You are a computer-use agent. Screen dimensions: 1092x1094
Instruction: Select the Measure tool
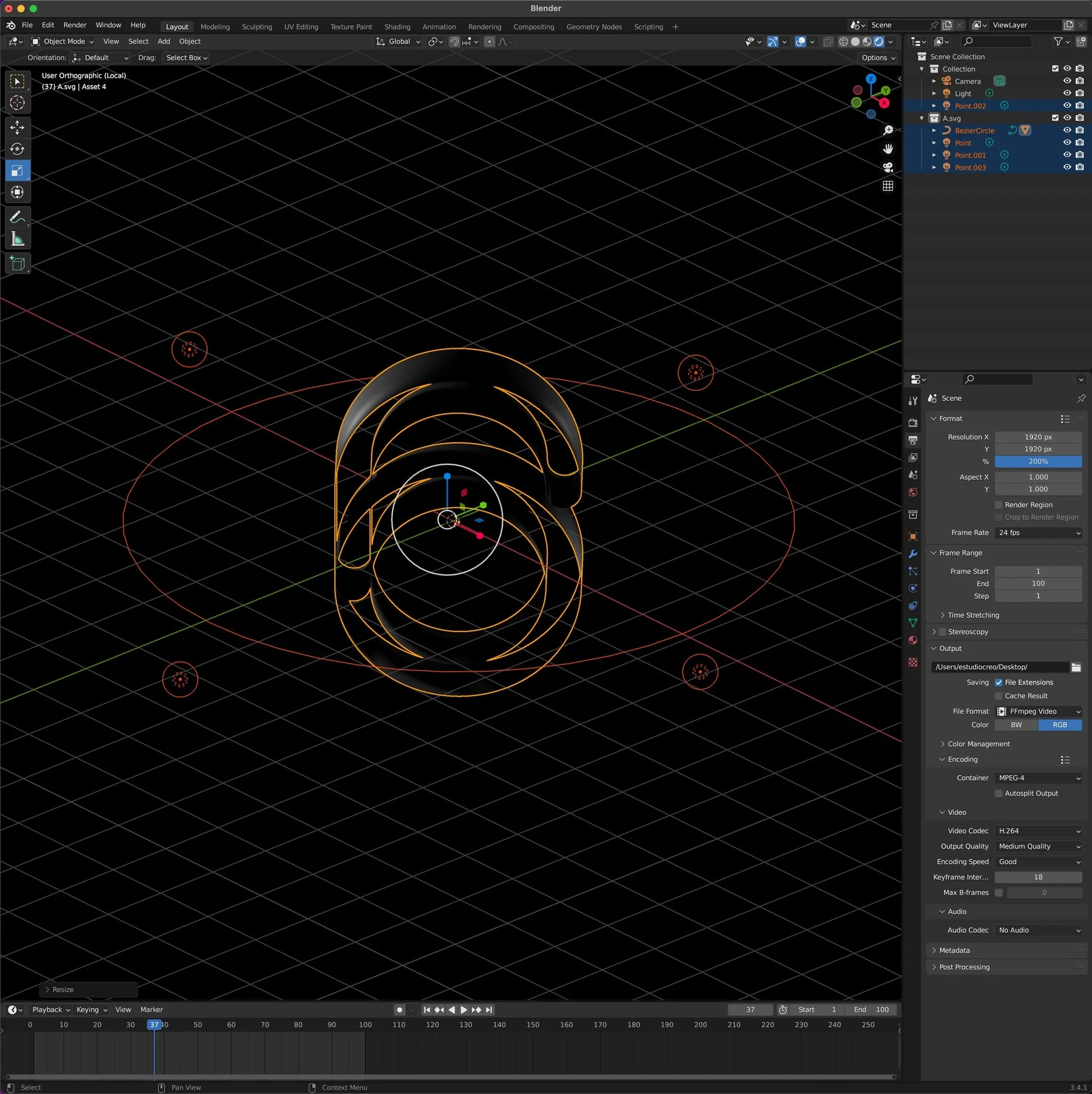click(17, 239)
